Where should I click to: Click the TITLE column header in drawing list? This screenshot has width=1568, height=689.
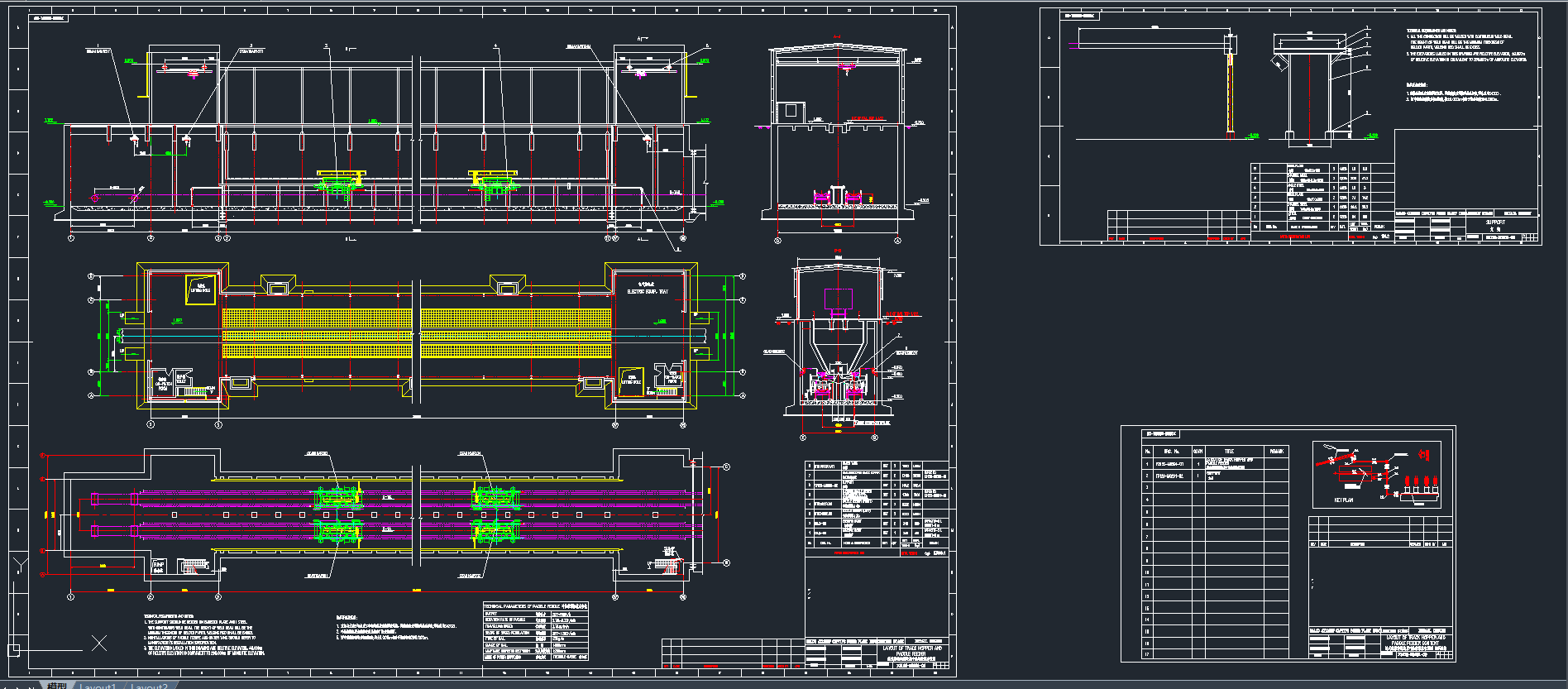pos(1229,451)
